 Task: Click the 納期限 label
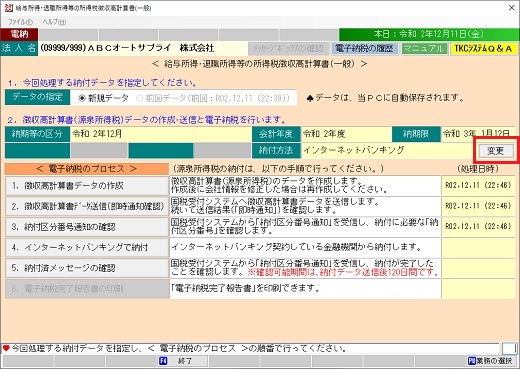pos(416,134)
